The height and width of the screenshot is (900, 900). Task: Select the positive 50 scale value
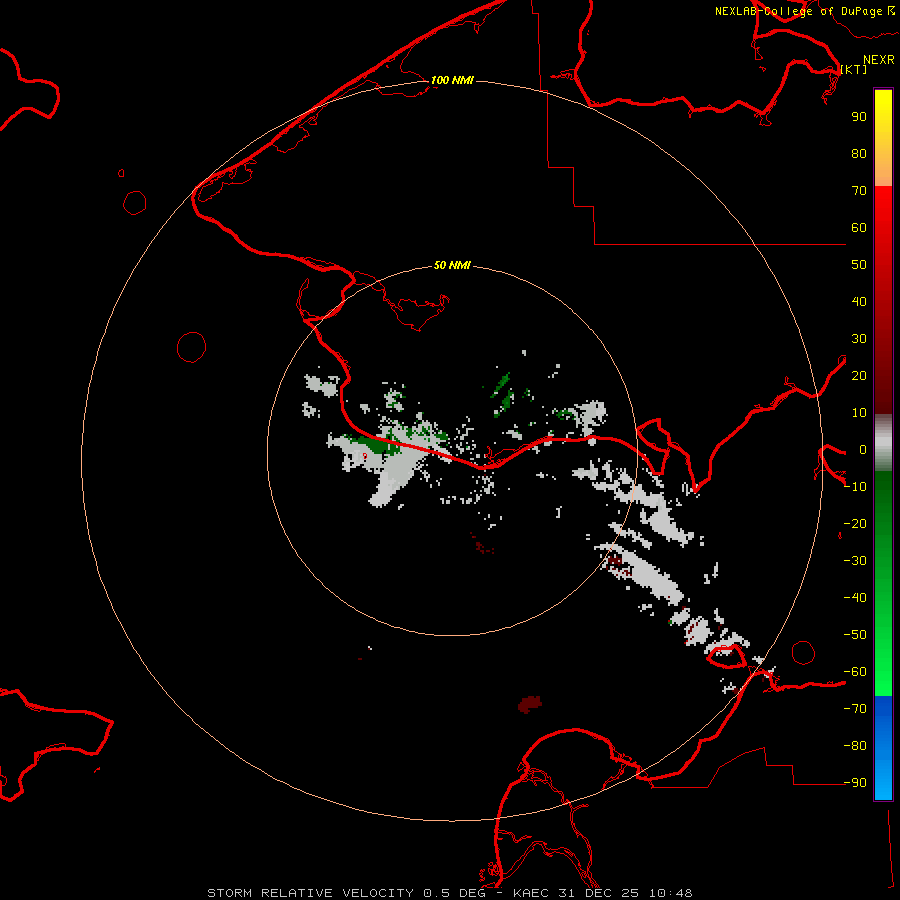(859, 265)
